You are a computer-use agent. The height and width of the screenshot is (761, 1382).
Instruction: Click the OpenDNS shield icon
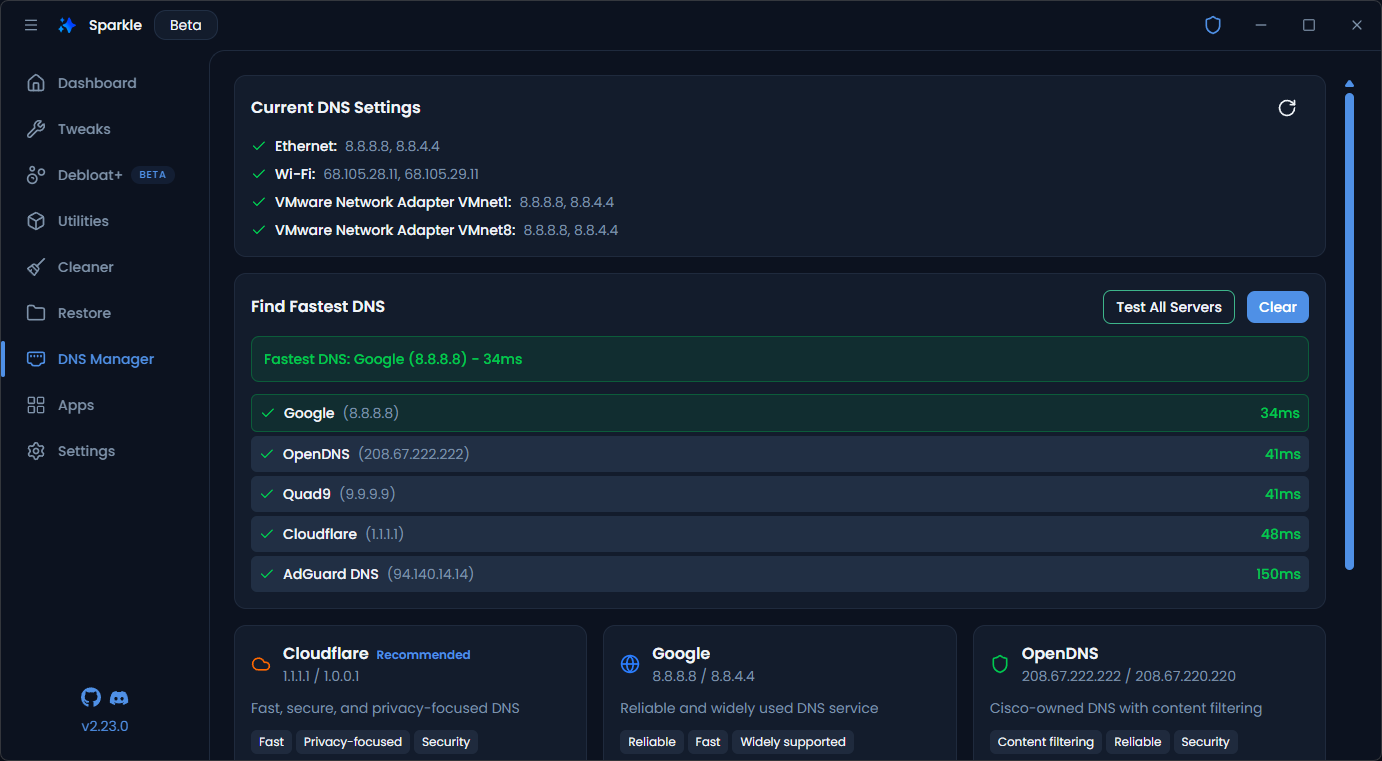[1000, 664]
